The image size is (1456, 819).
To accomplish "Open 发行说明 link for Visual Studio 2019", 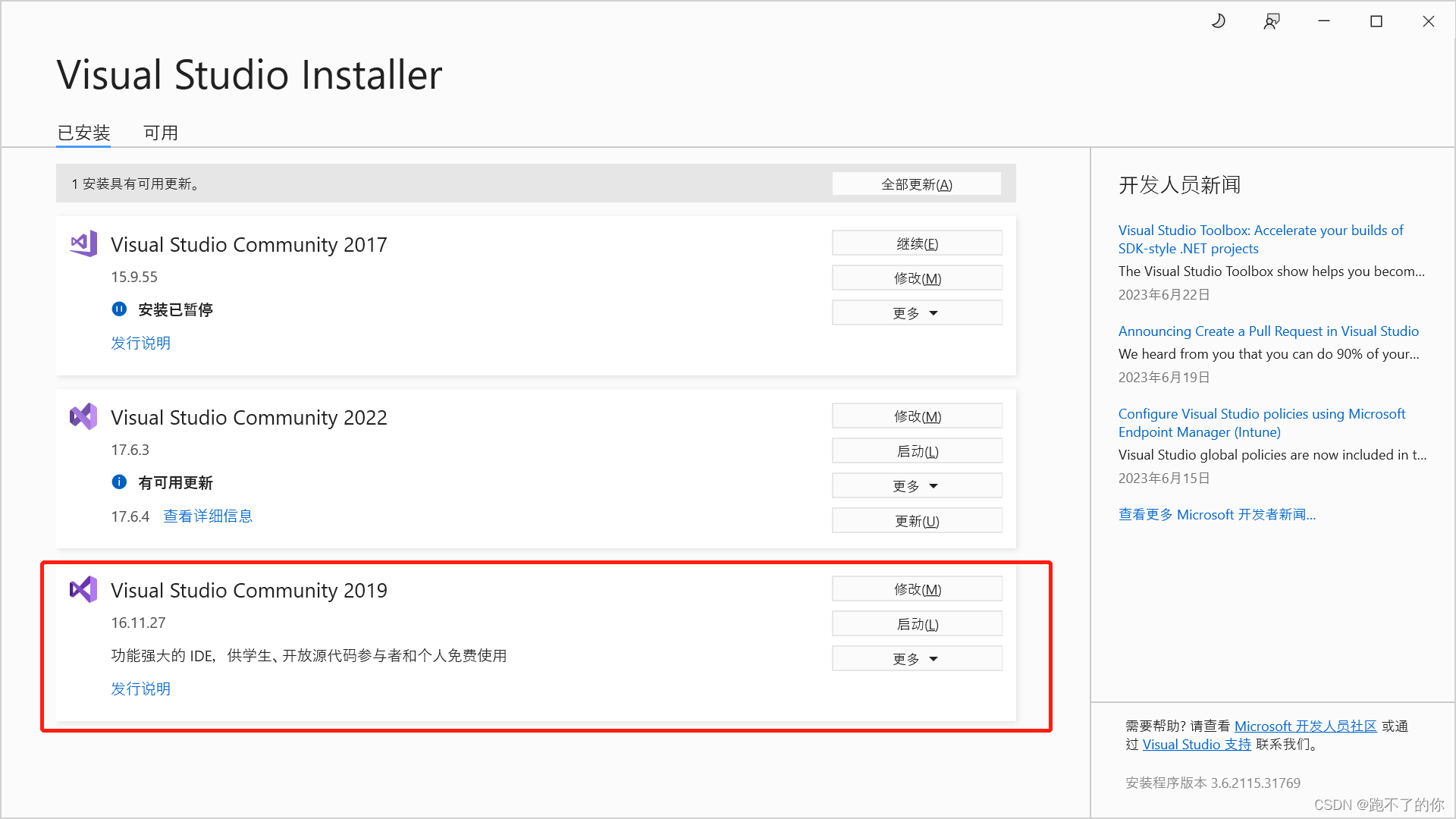I will tap(141, 689).
